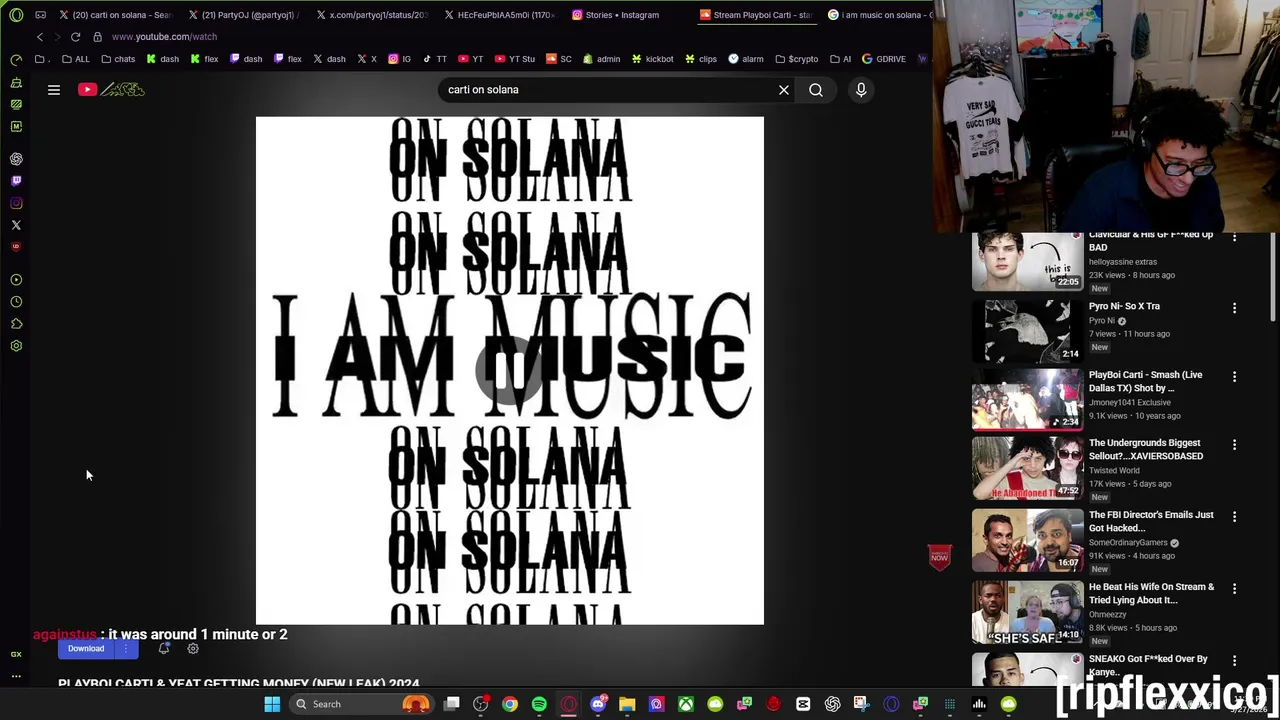The width and height of the screenshot is (1280, 720).
Task: Open the GDRIVE bookmark
Action: 884,59
